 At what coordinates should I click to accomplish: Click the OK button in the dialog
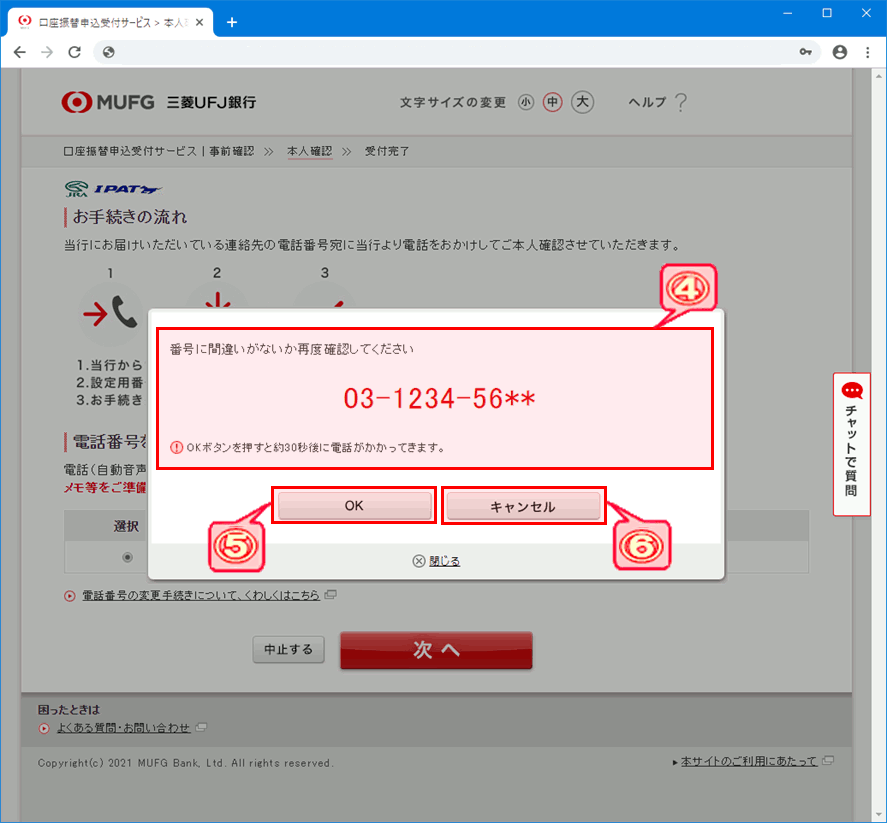point(354,506)
